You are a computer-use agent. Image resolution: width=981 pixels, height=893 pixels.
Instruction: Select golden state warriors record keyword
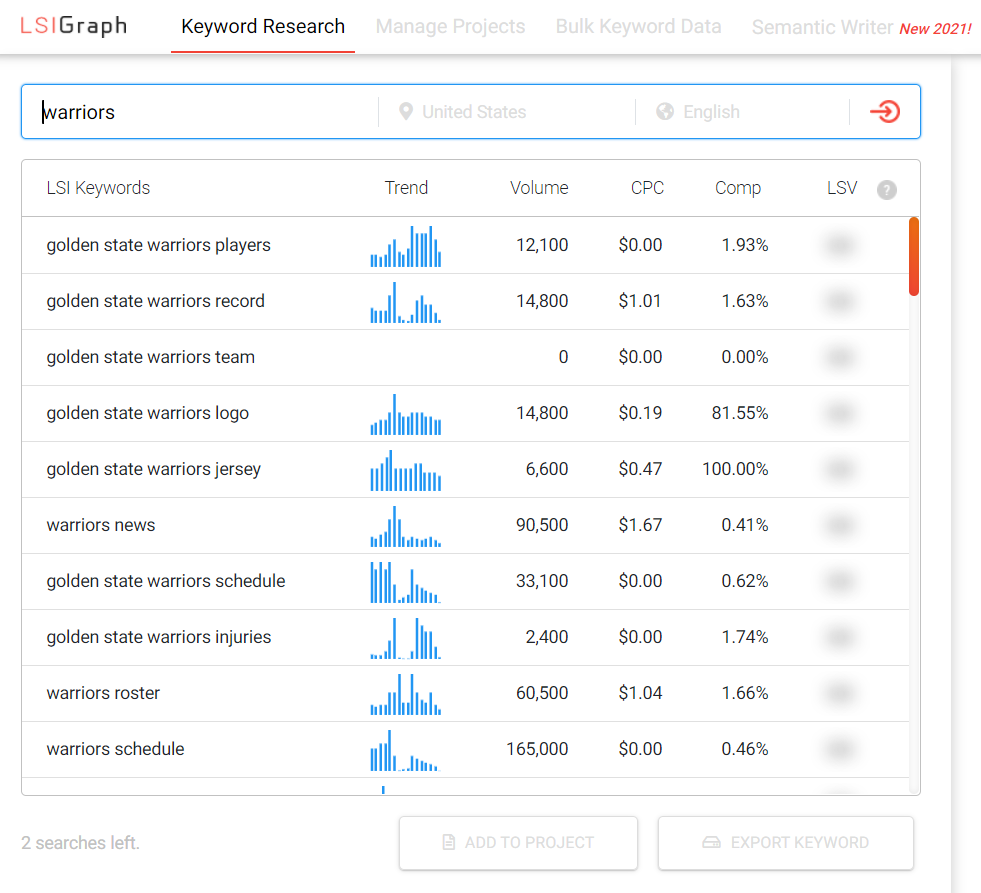[x=155, y=301]
